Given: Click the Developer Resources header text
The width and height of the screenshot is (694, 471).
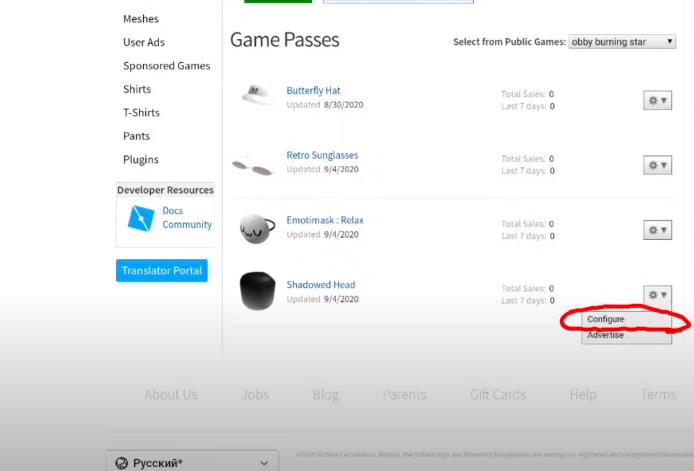Looking at the screenshot, I should (165, 190).
